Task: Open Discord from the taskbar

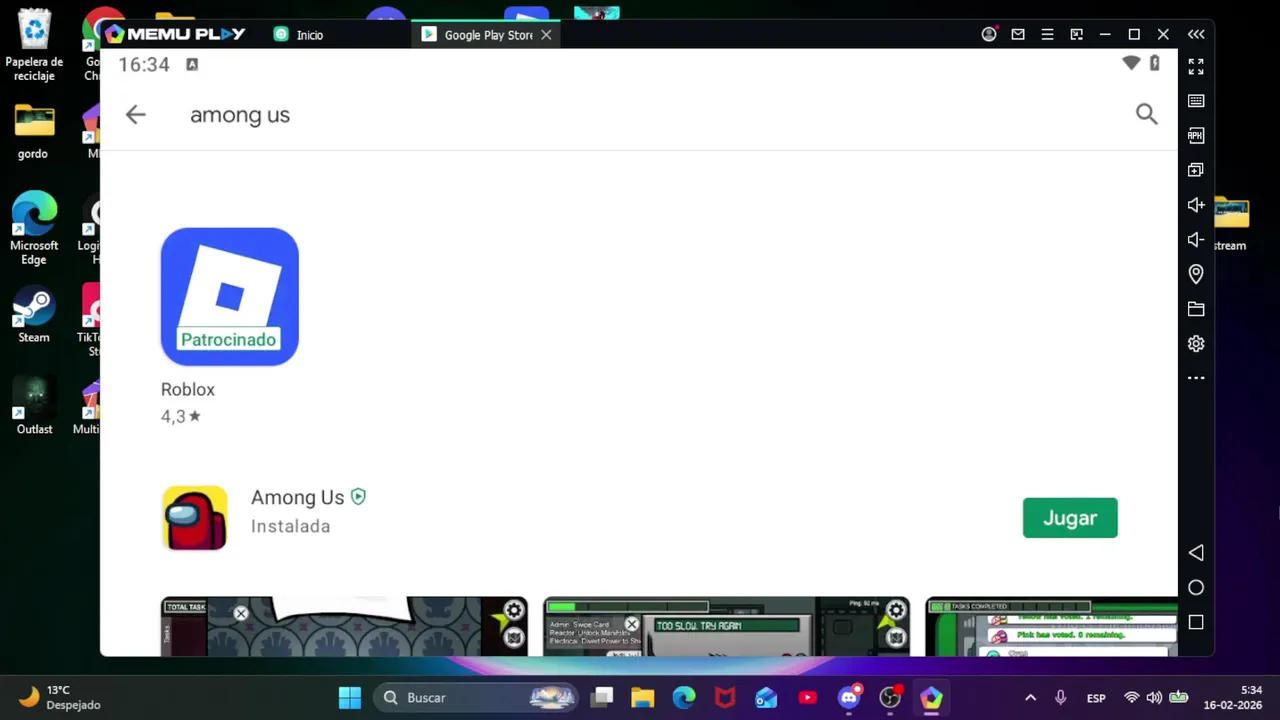Action: click(849, 698)
